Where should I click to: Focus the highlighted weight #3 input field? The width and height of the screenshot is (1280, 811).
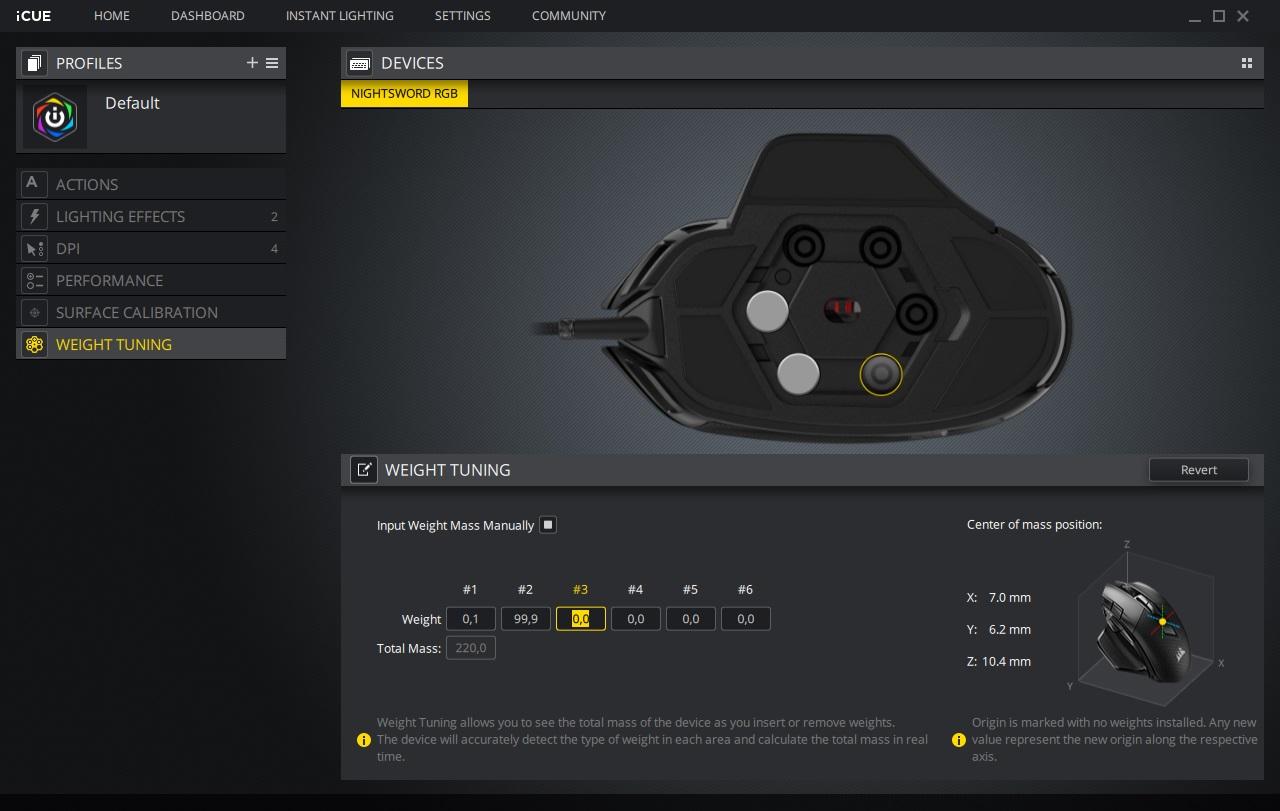(x=581, y=619)
